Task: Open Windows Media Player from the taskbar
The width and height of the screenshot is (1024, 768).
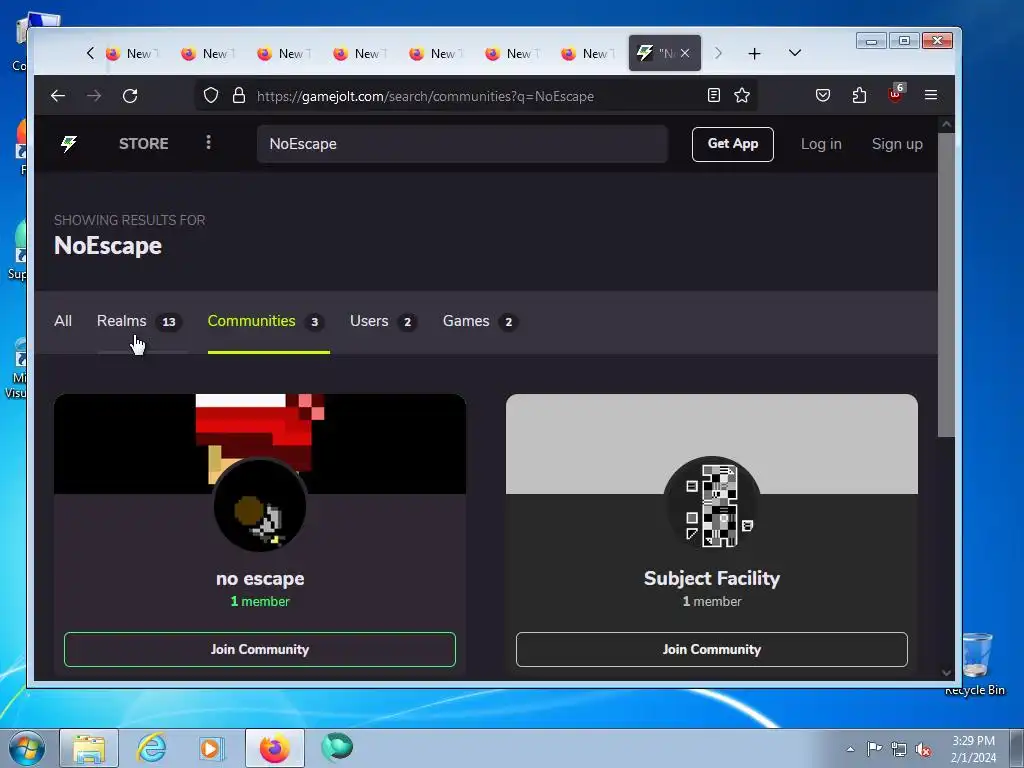Action: click(x=211, y=748)
